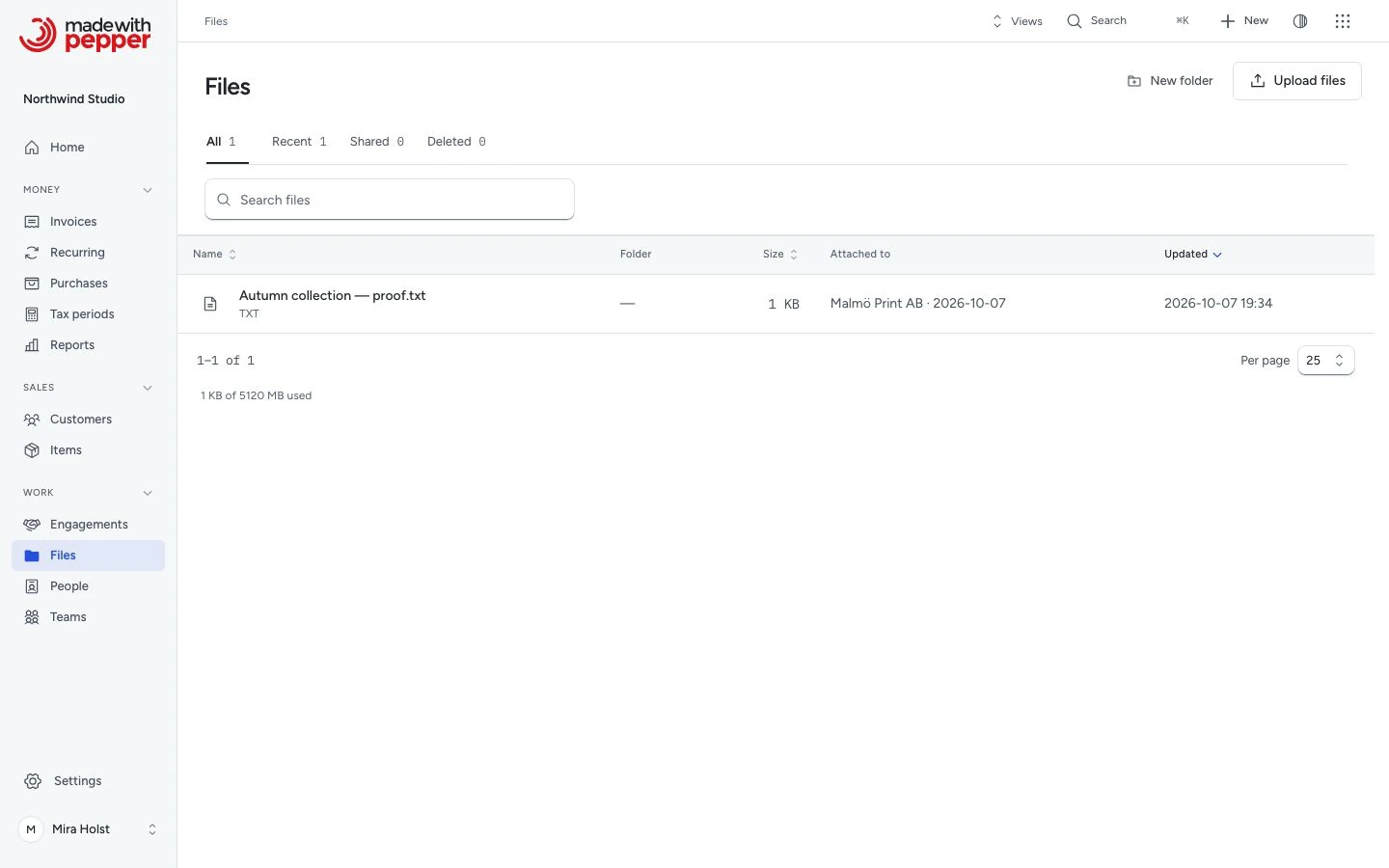Open Settings at sidebar bottom
This screenshot has height=868, width=1389.
point(88,781)
